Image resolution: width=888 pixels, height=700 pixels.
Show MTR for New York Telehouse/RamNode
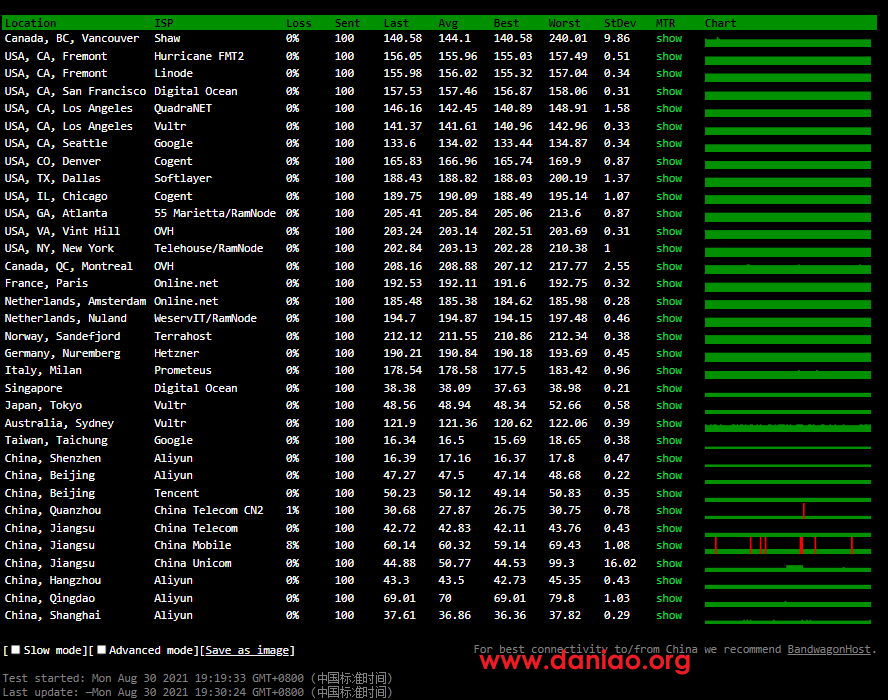[x=669, y=249]
